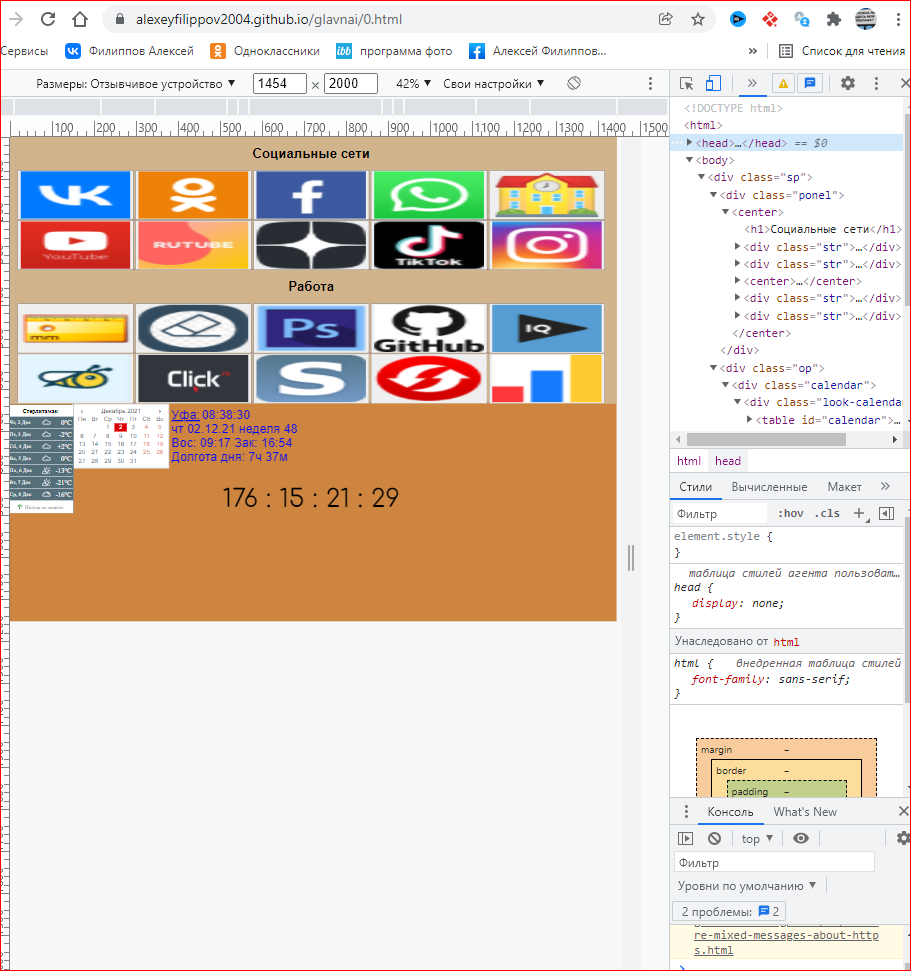Rotate the device viewport orientation
Viewport: 911px width, 971px height.
[574, 83]
